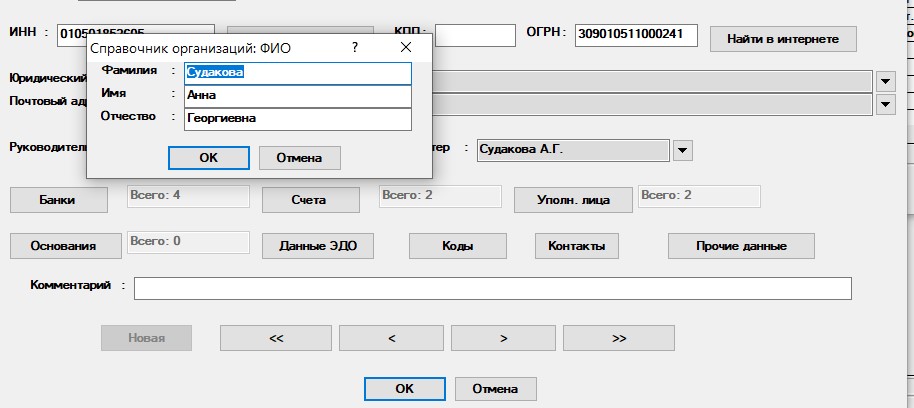This screenshot has height=408, width=914.
Task: Click the Найти в интернете button
Action: click(783, 38)
